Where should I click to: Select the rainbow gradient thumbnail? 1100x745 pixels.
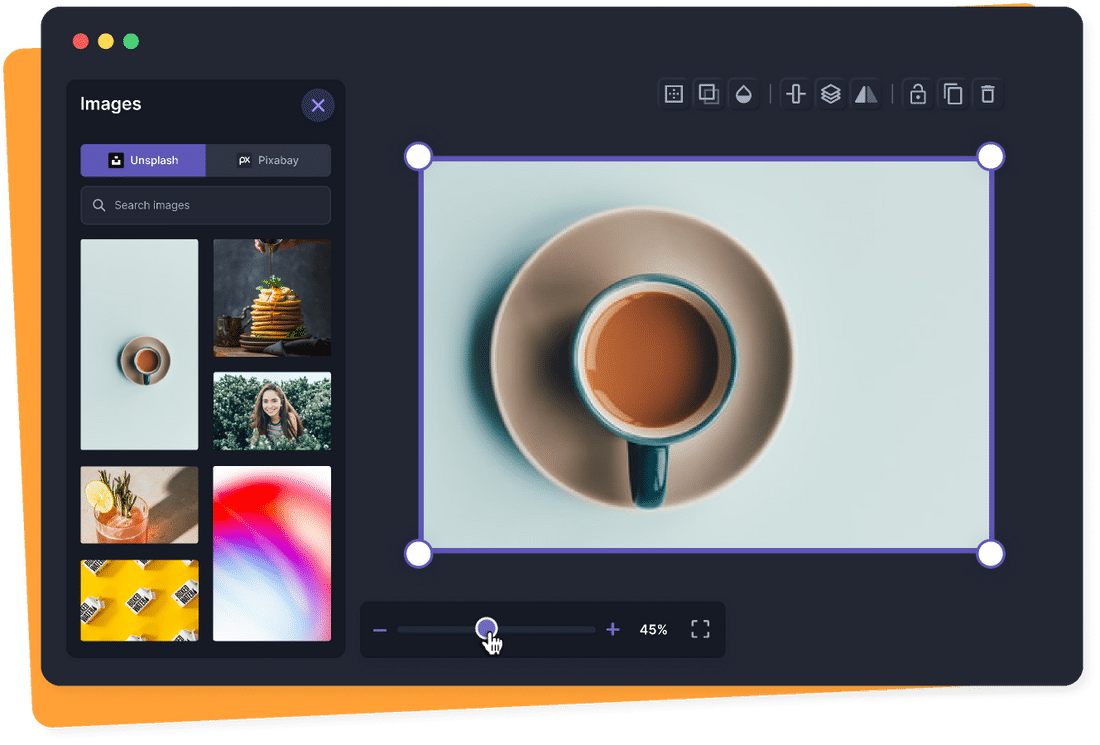tap(272, 552)
